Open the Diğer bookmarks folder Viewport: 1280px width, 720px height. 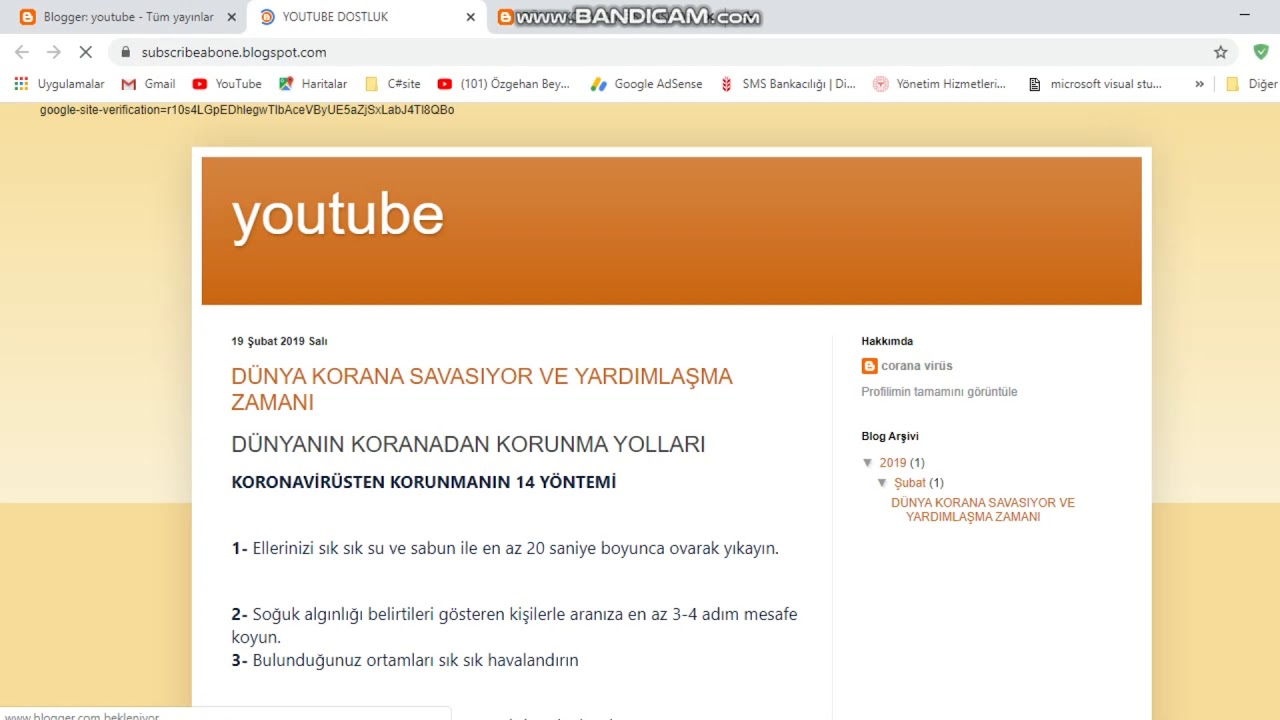point(1252,84)
